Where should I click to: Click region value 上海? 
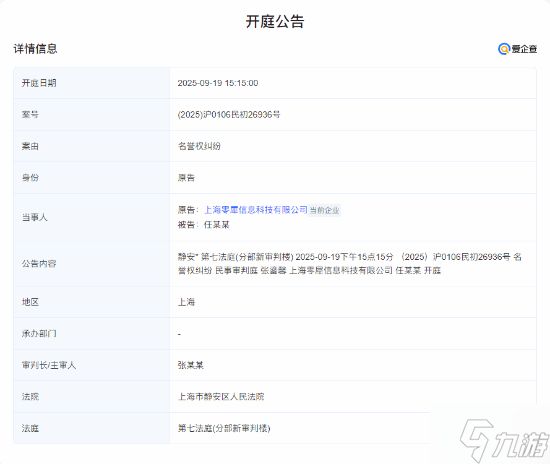pos(186,302)
